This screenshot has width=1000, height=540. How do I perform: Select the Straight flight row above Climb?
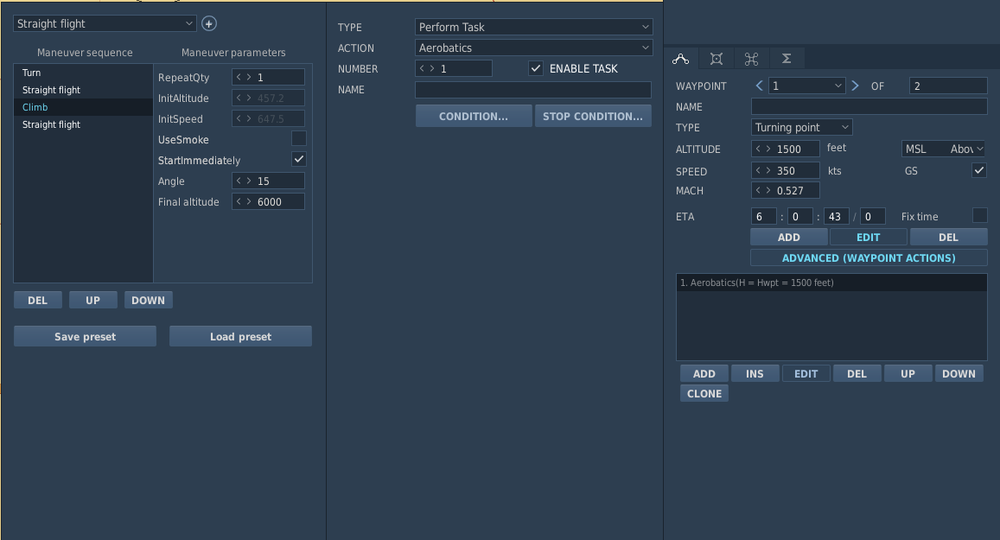84,90
